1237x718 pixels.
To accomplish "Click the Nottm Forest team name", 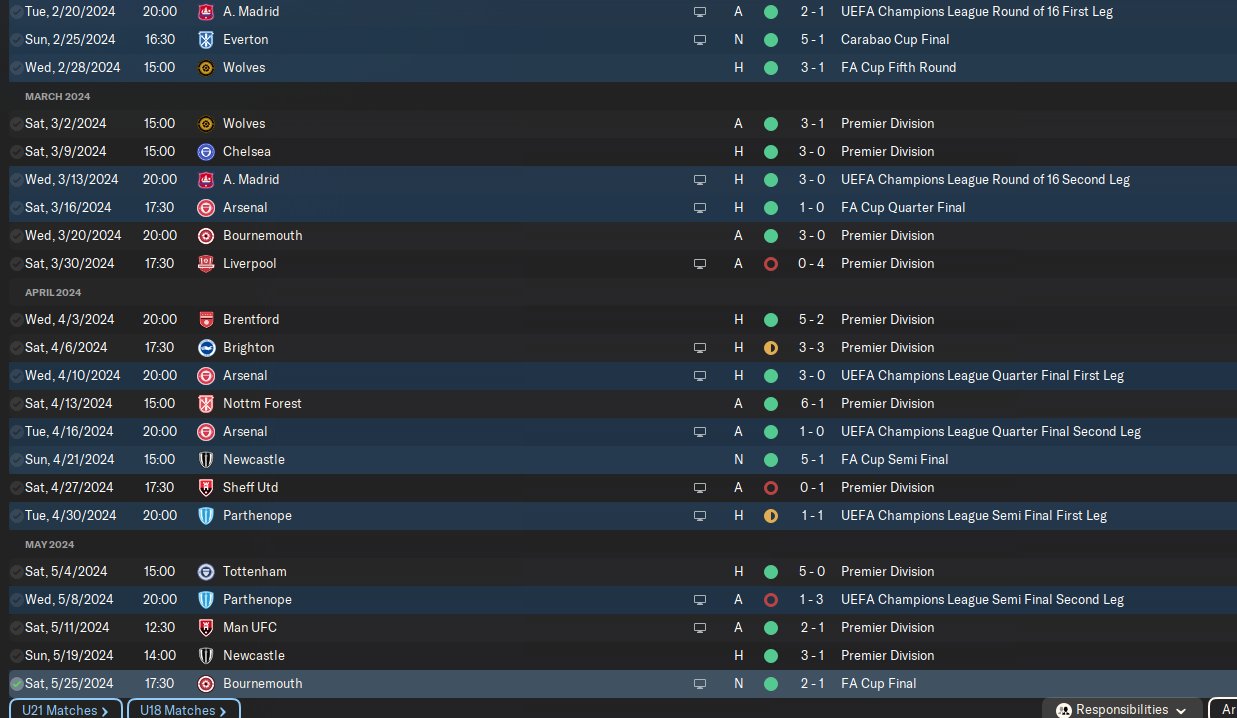I will click(262, 404).
